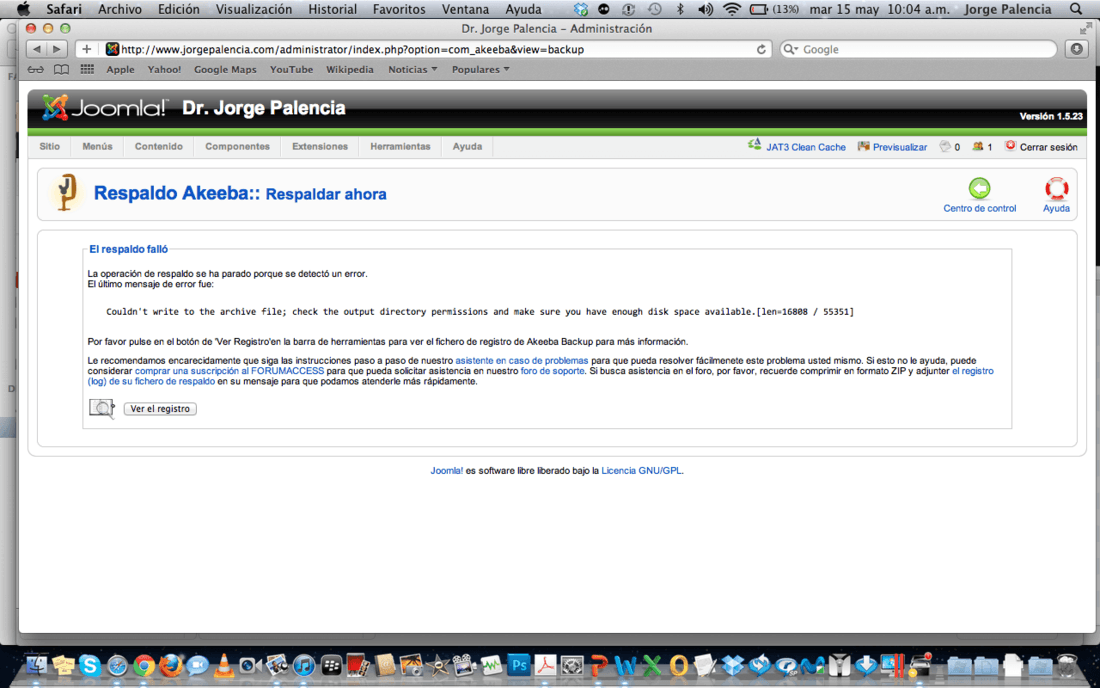1100x688 pixels.
Task: Open VLC cone icon in dock
Action: [x=224, y=665]
